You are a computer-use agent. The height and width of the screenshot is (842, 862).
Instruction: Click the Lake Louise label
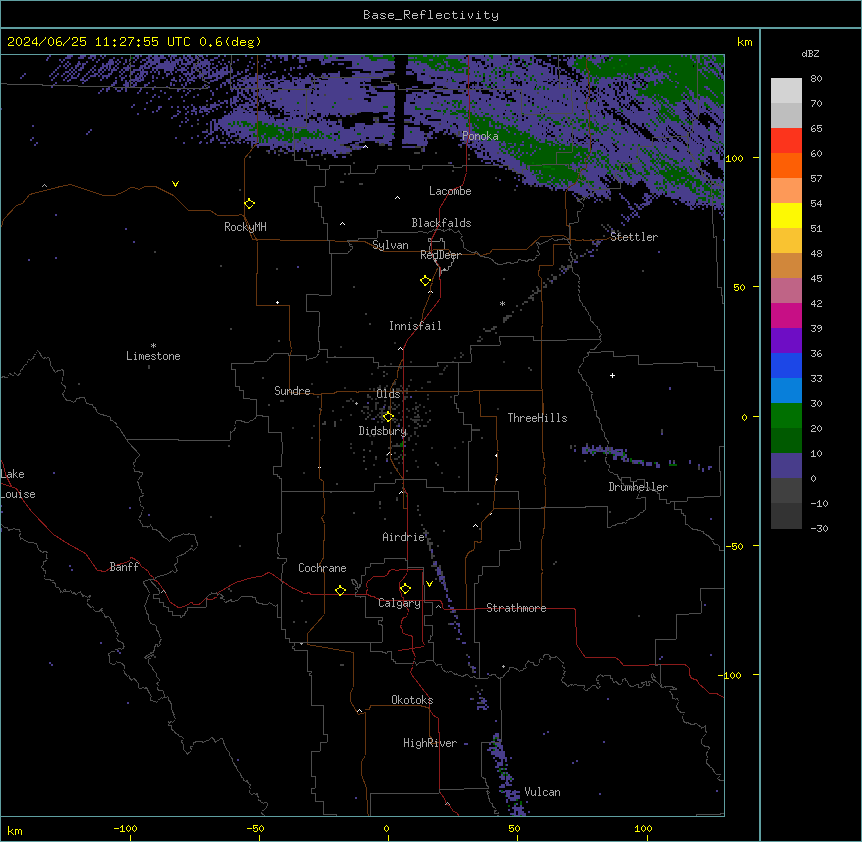pyautogui.click(x=18, y=484)
